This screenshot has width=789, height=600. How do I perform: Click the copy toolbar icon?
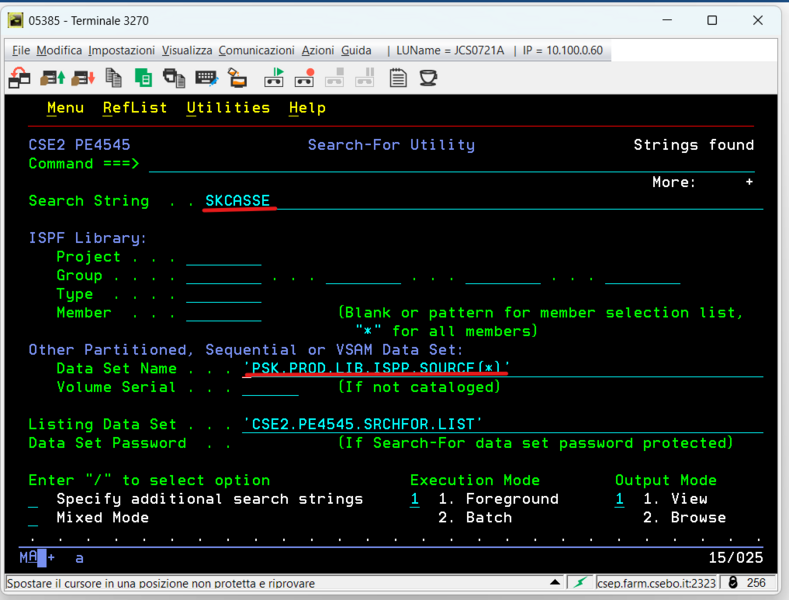[x=113, y=78]
